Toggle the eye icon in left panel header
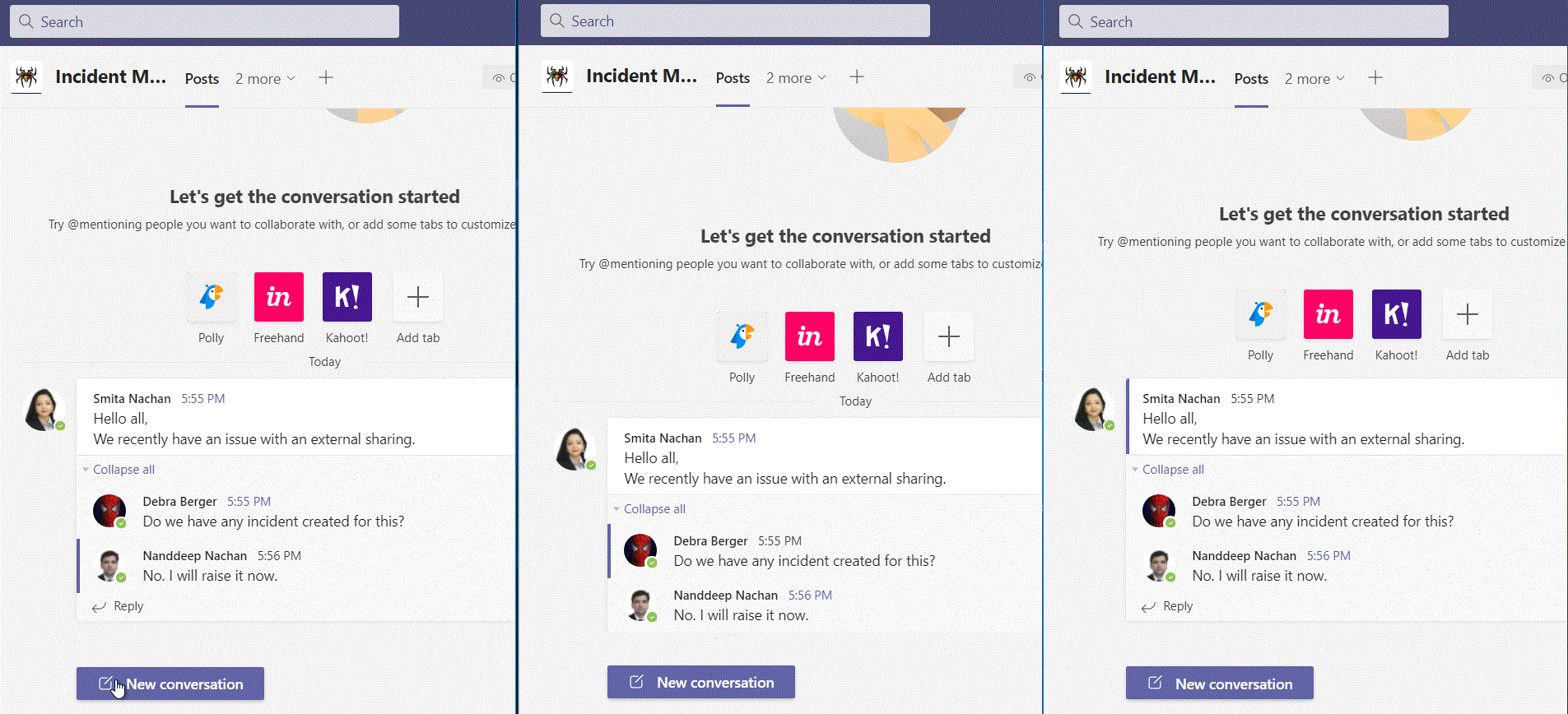This screenshot has height=714, width=1568. [499, 78]
